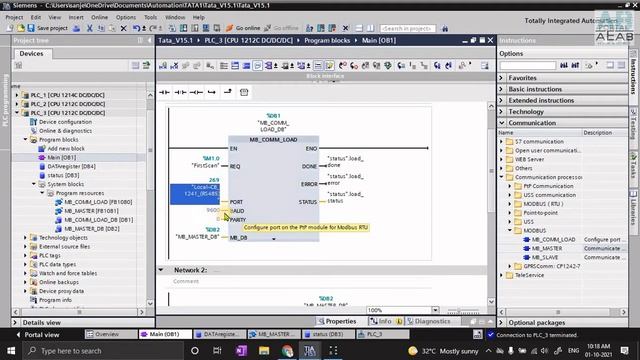This screenshot has width=640, height=360.
Task: Click the Windows Start button
Action: point(11,351)
